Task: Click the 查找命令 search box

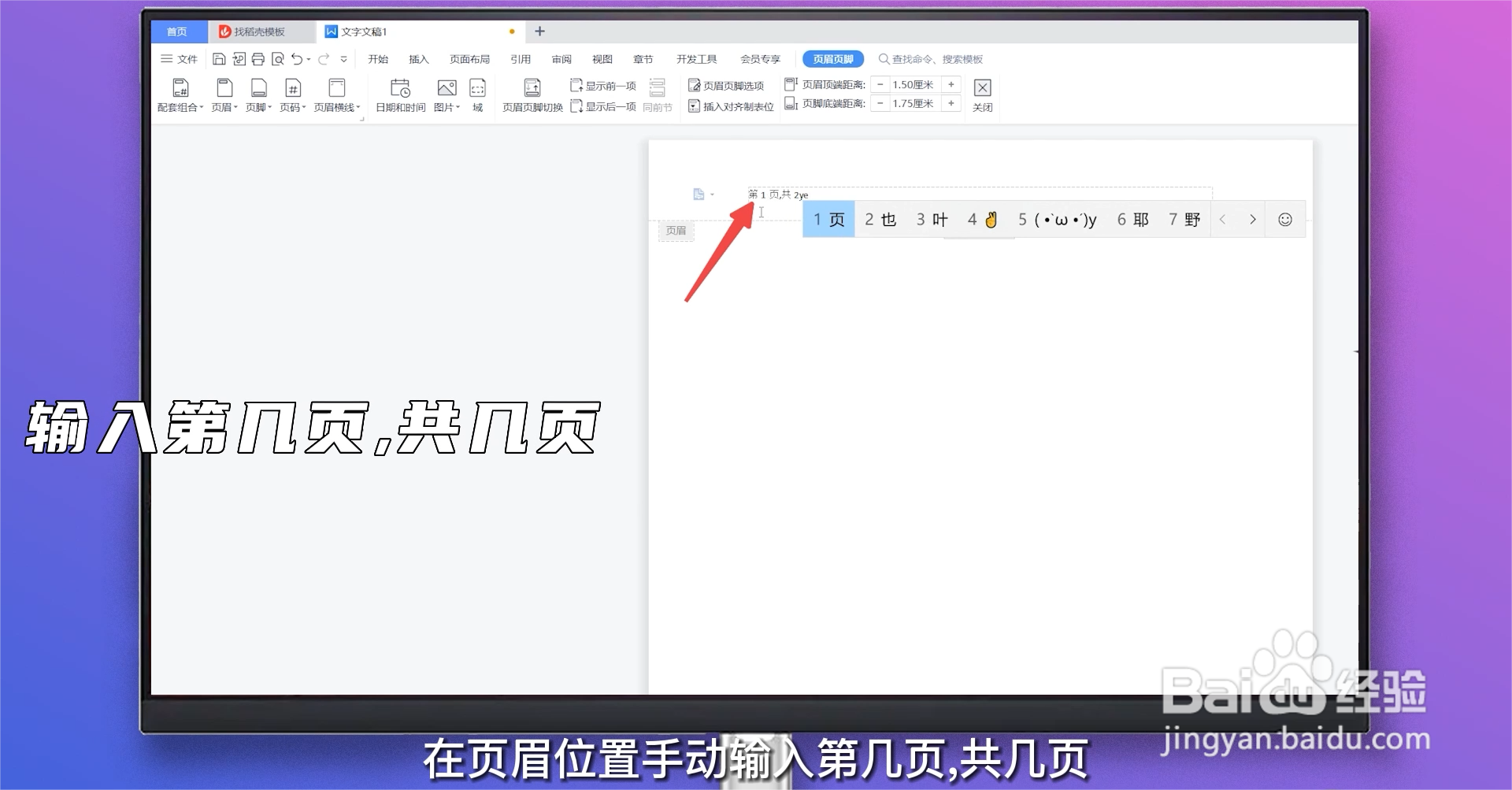Action: pyautogui.click(x=931, y=59)
